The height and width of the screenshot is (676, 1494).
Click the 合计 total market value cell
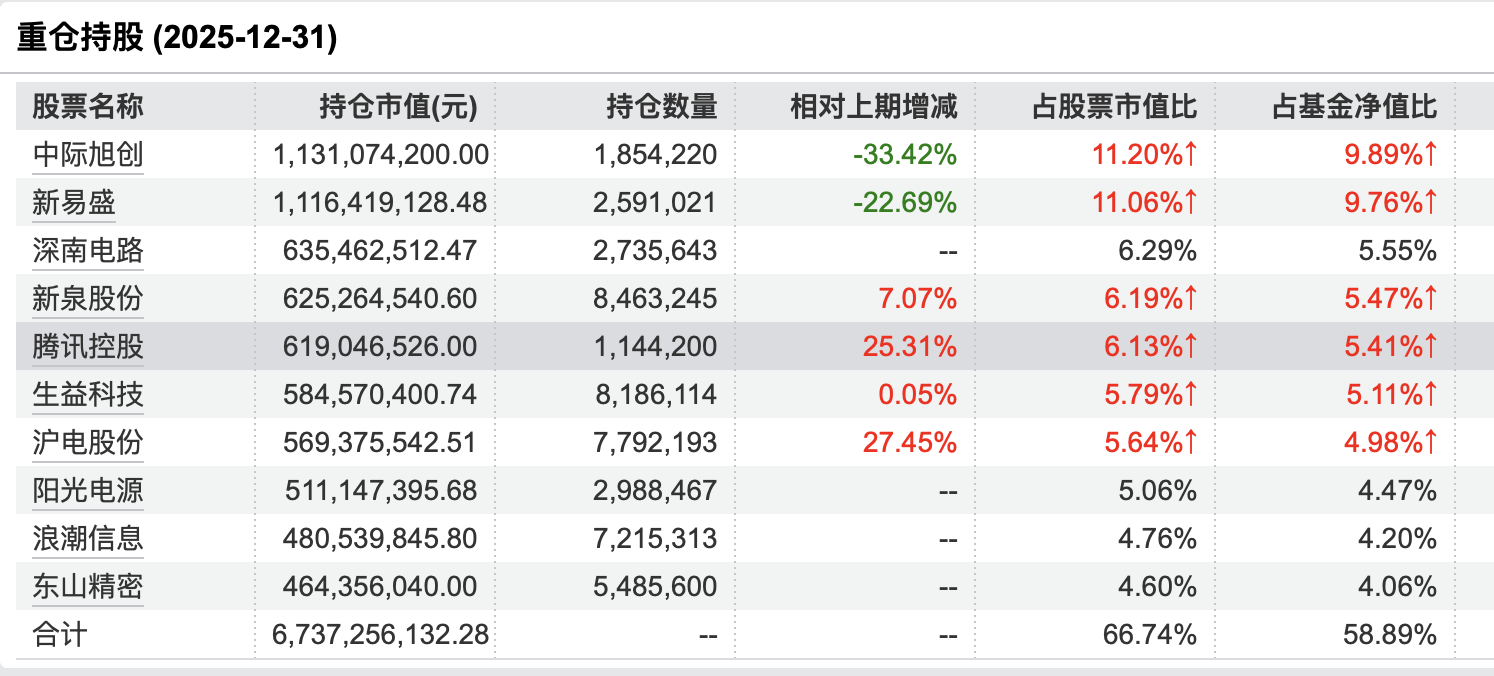click(380, 635)
